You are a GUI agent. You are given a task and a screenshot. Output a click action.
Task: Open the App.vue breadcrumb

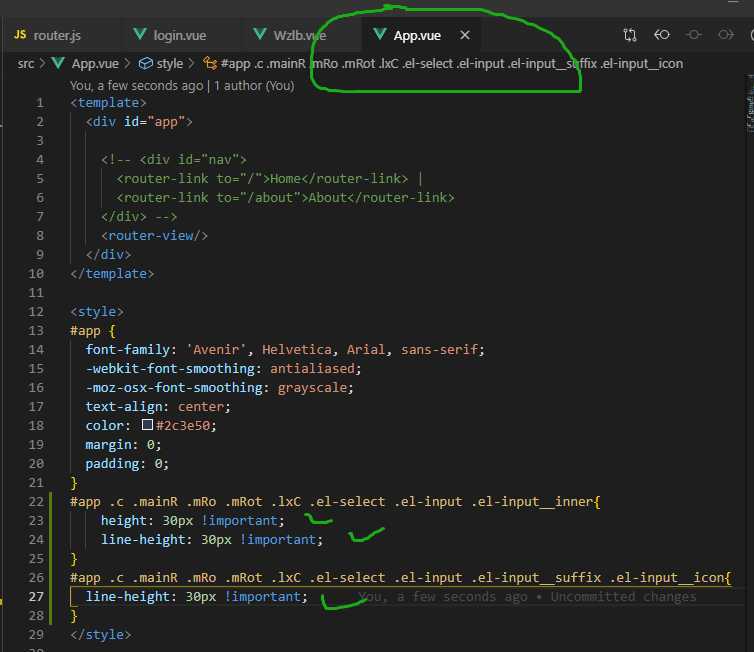tap(95, 63)
